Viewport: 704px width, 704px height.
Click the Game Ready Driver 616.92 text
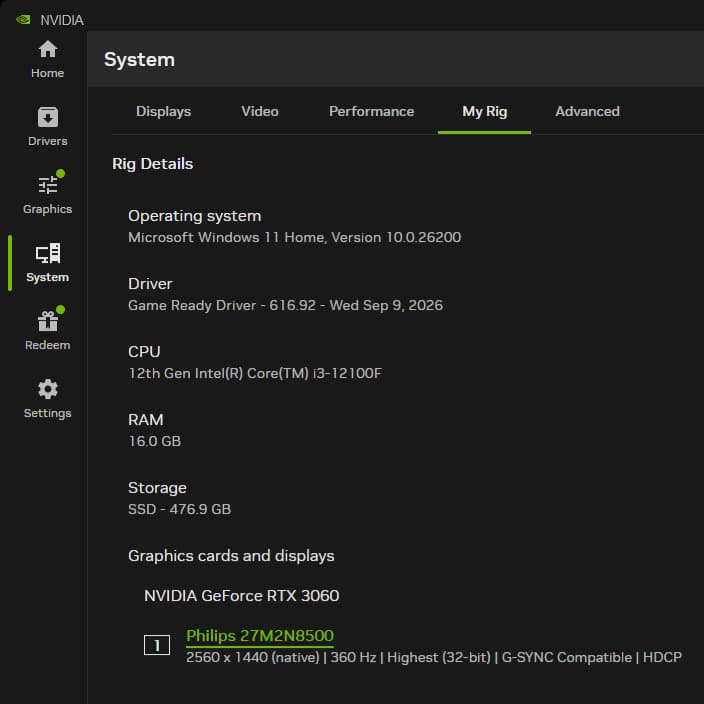286,305
